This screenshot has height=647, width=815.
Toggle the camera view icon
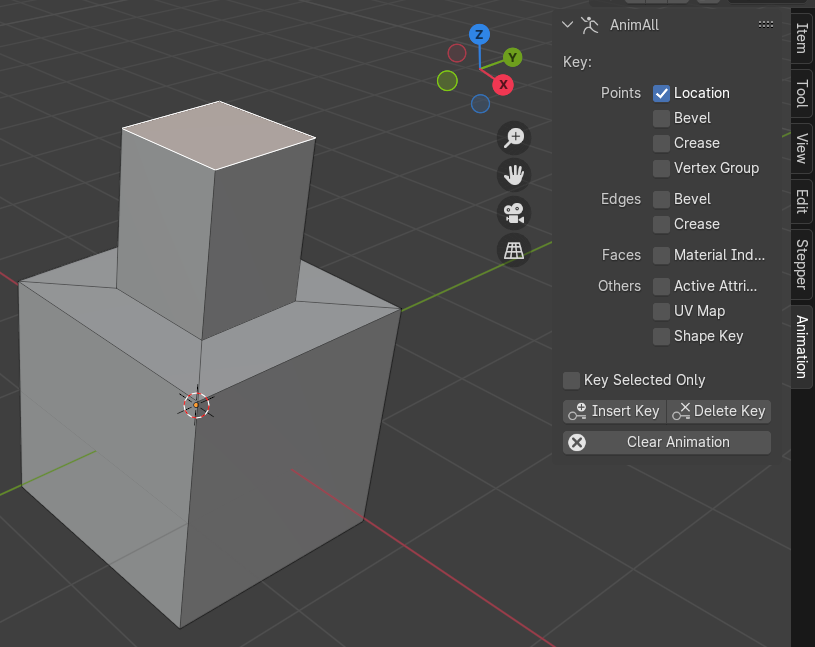tap(514, 213)
